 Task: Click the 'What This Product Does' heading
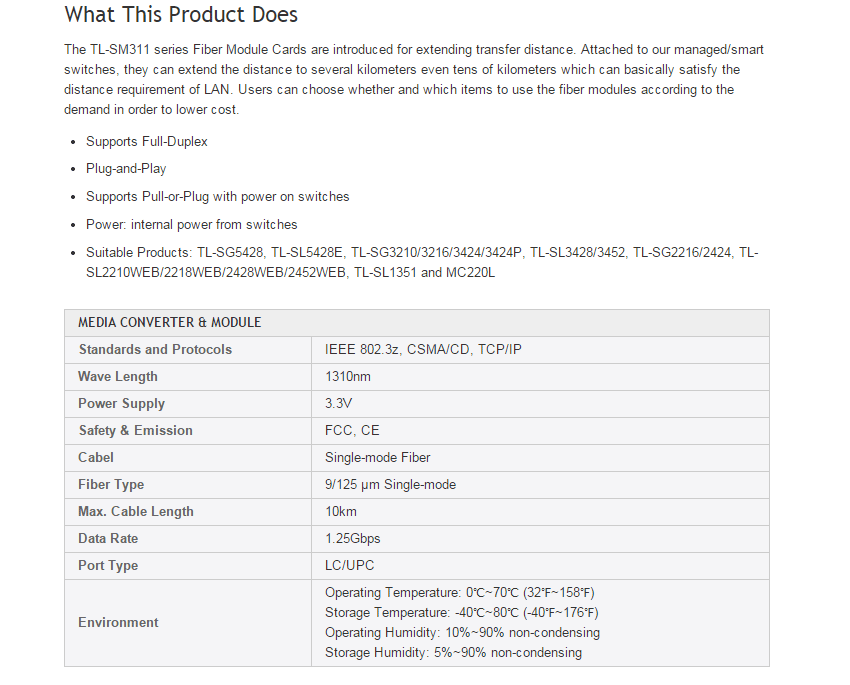click(x=181, y=15)
